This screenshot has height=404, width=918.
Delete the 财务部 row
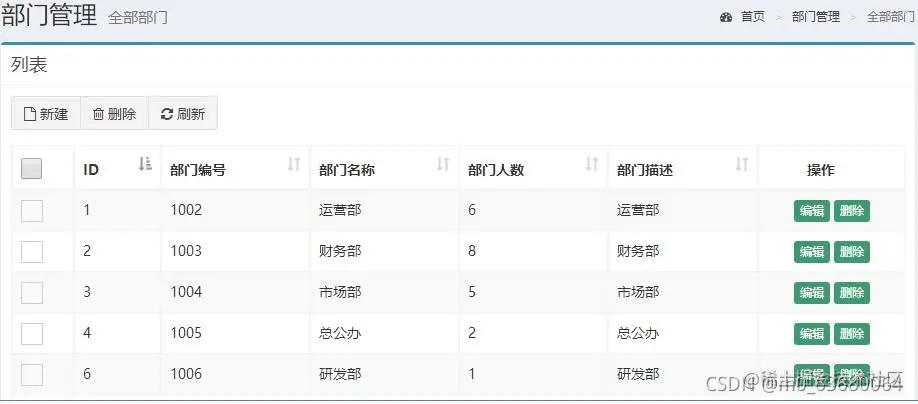(852, 252)
